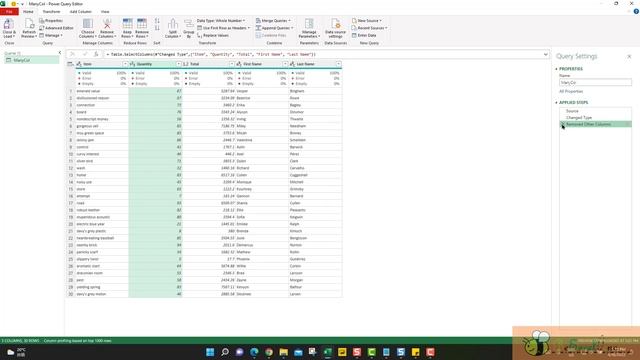Click Enter Data in the ribbon
This screenshot has width=640, height=360.
coord(364,35)
